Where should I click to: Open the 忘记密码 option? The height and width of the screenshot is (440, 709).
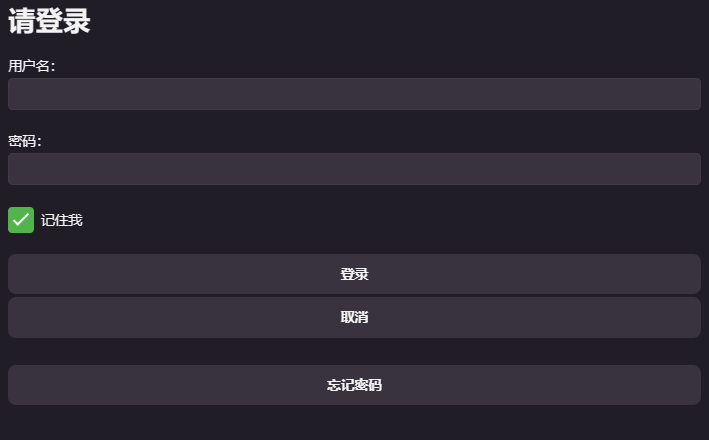click(354, 385)
